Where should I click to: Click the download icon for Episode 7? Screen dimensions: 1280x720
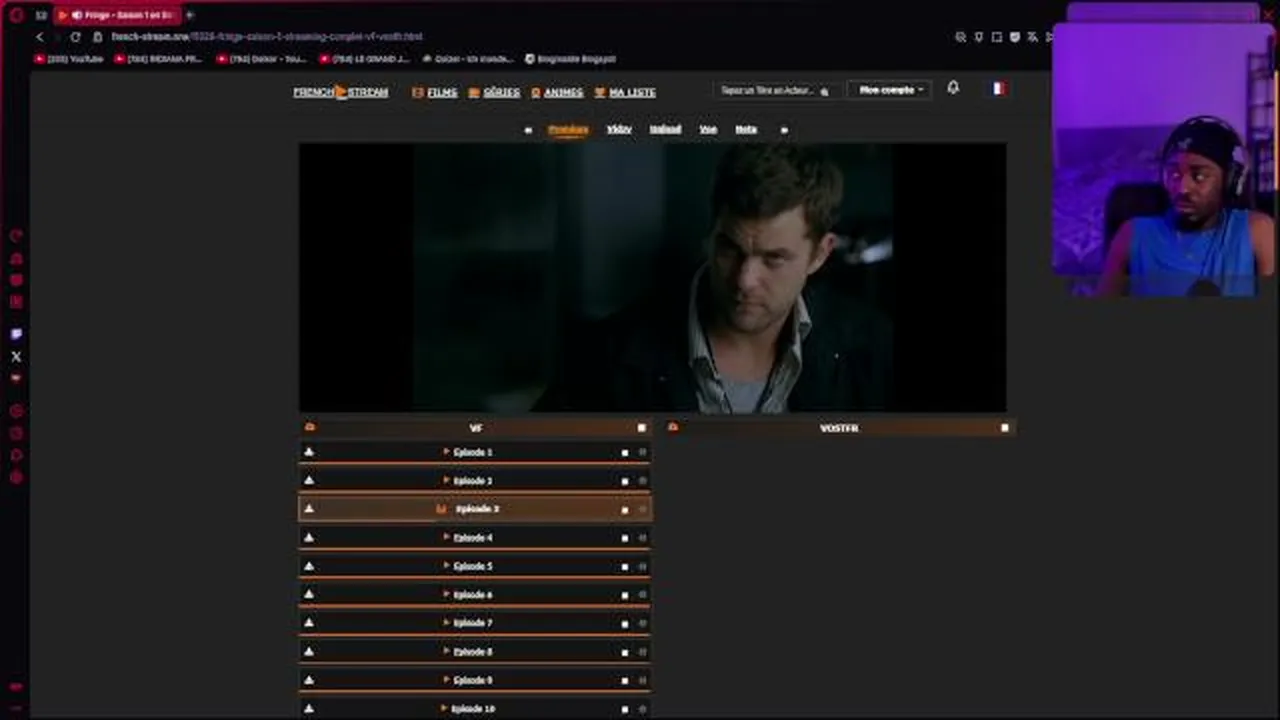[309, 623]
